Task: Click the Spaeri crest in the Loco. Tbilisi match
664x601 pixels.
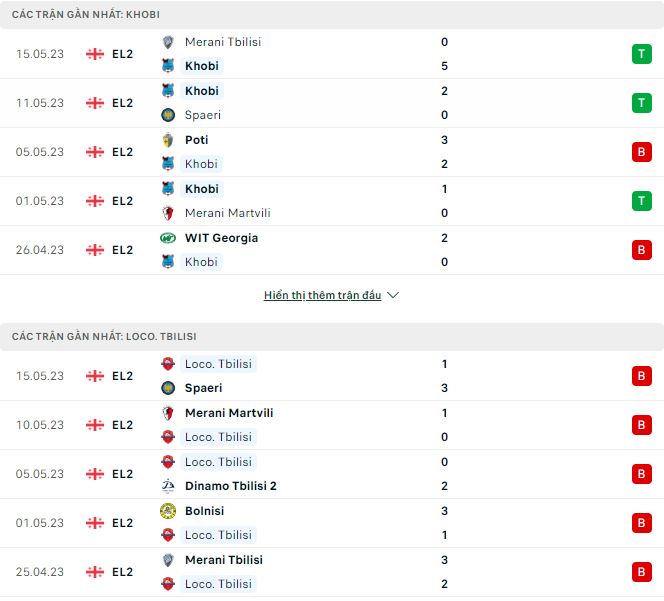Action: point(168,388)
